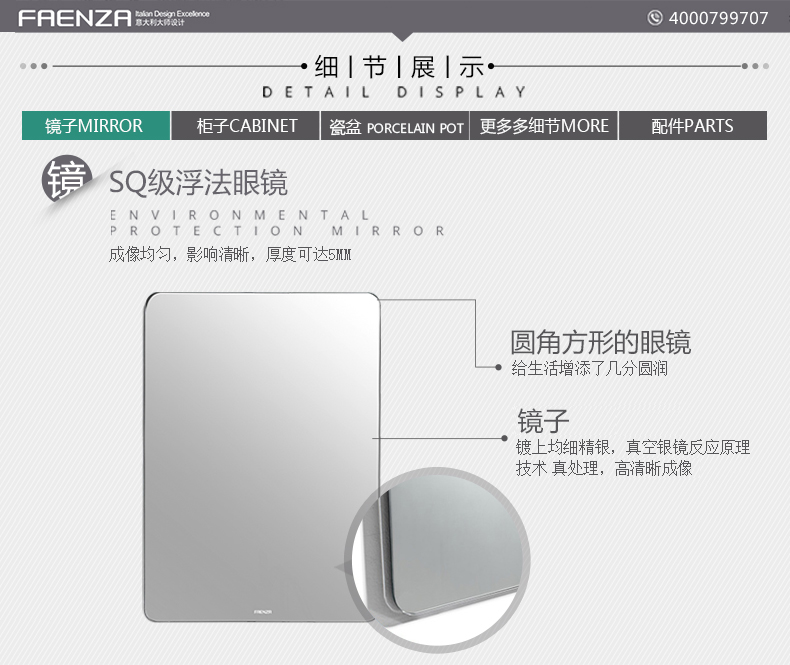Go to the 更多多细节MORE tab

[544, 125]
